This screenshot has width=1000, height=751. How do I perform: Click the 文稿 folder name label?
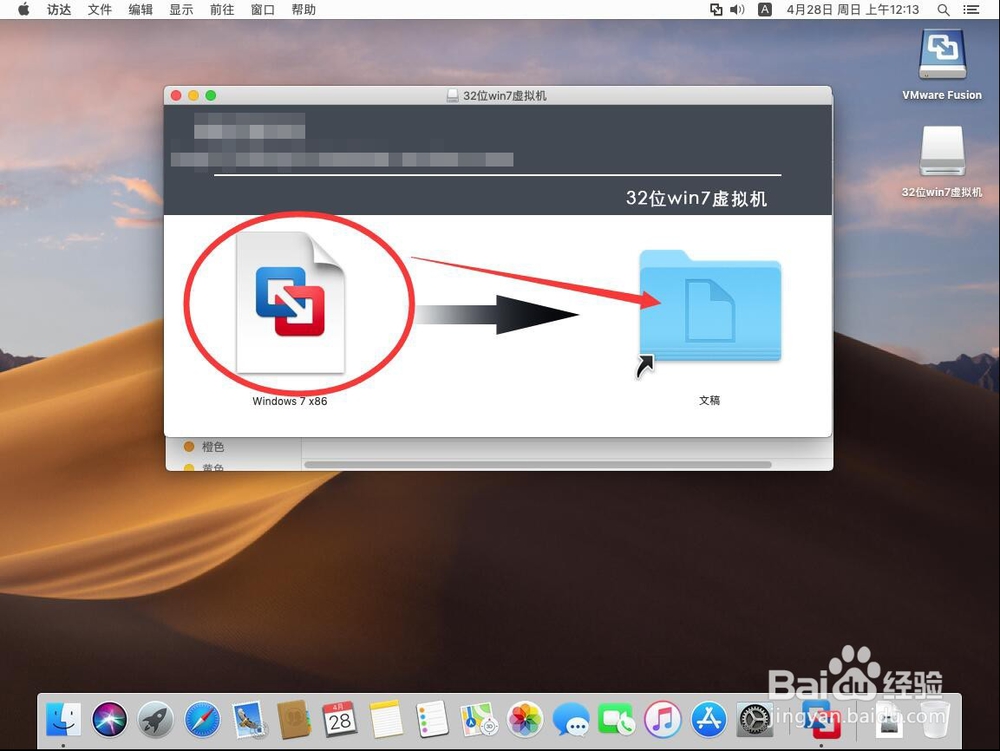(x=709, y=400)
